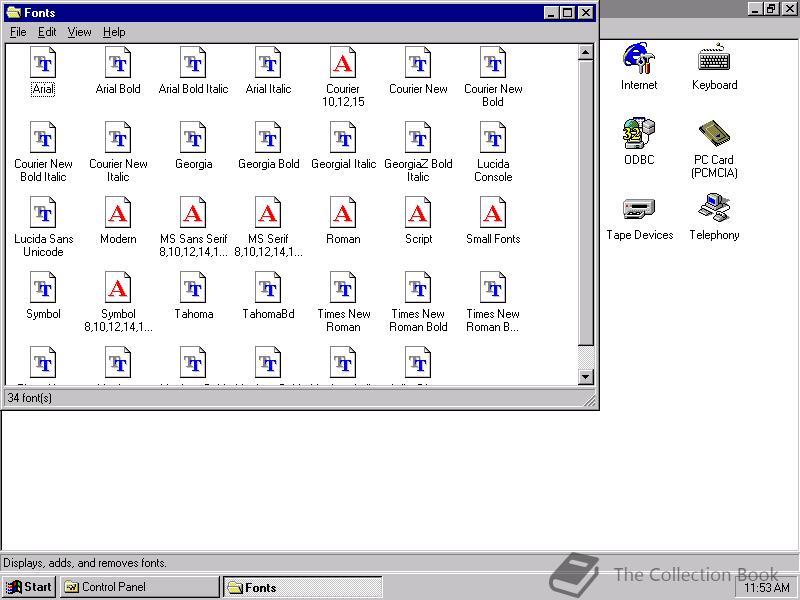The width and height of the screenshot is (800, 600).
Task: Select the Small Fonts icon
Action: pyautogui.click(x=493, y=213)
